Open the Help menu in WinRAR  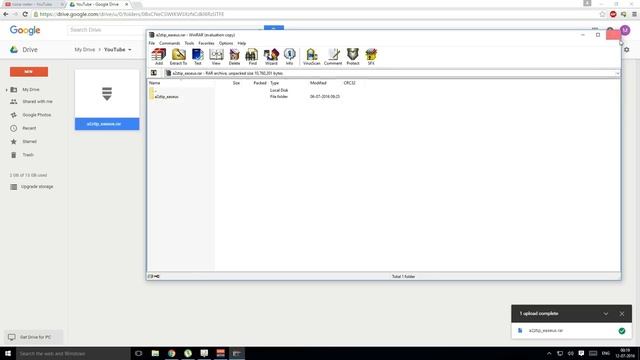pyautogui.click(x=242, y=43)
